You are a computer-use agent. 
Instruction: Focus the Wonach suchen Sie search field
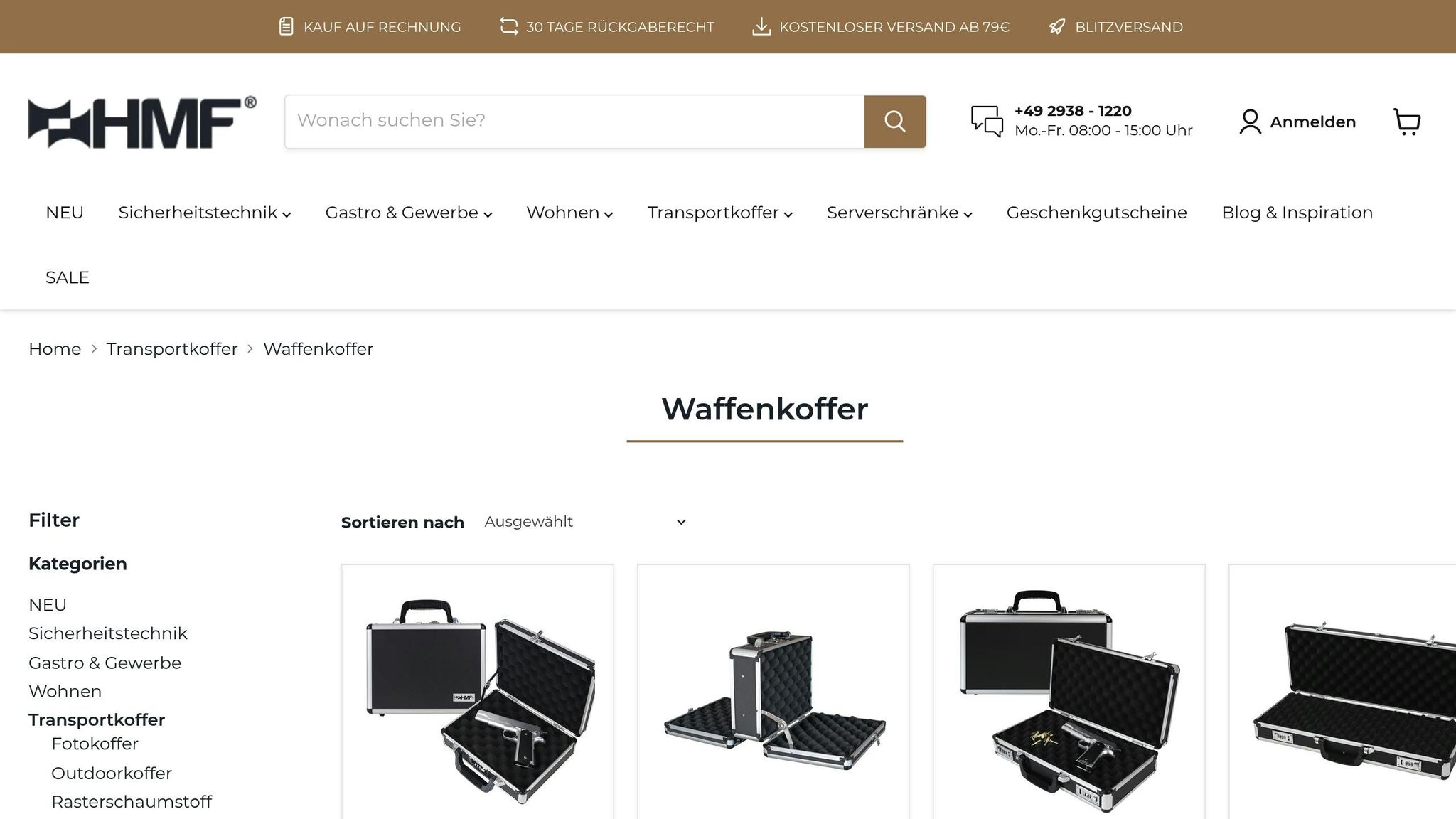[x=574, y=122]
